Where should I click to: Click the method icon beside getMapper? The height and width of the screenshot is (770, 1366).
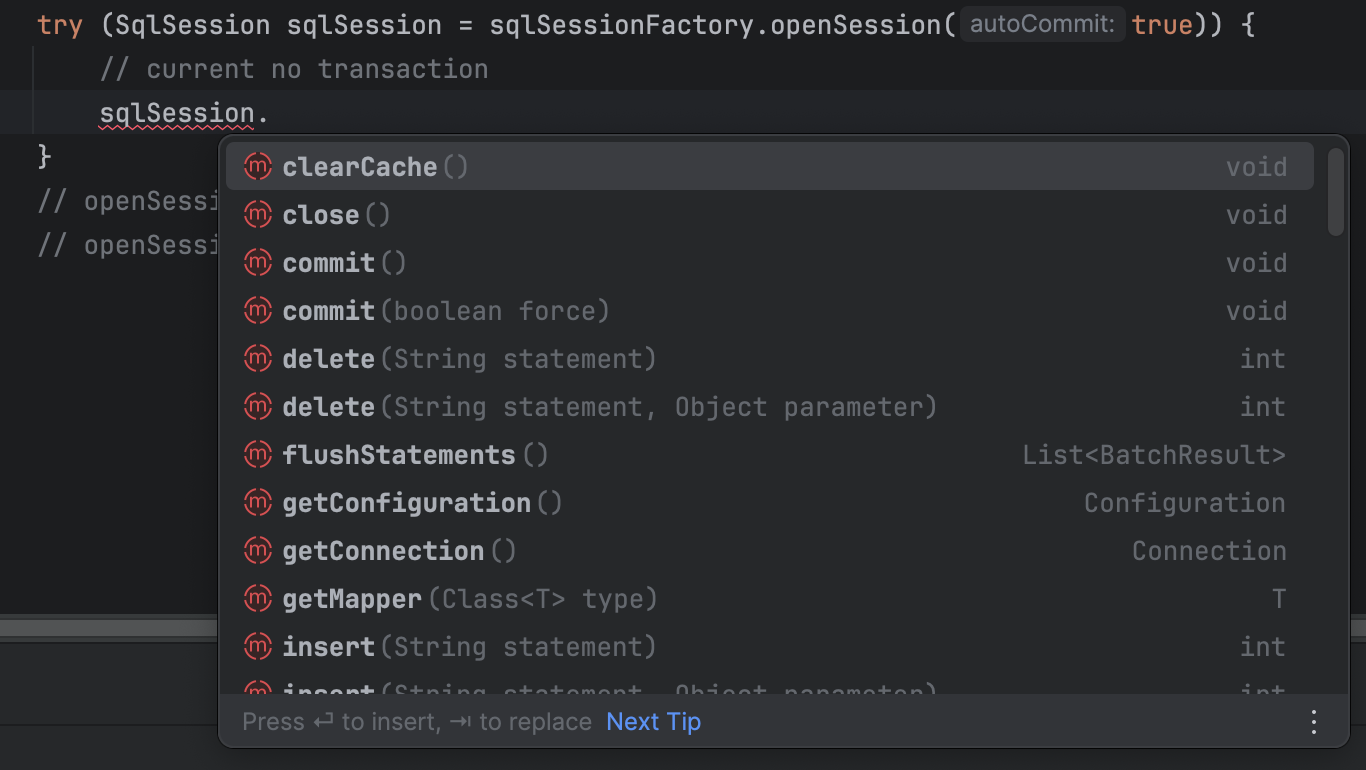pos(258,598)
